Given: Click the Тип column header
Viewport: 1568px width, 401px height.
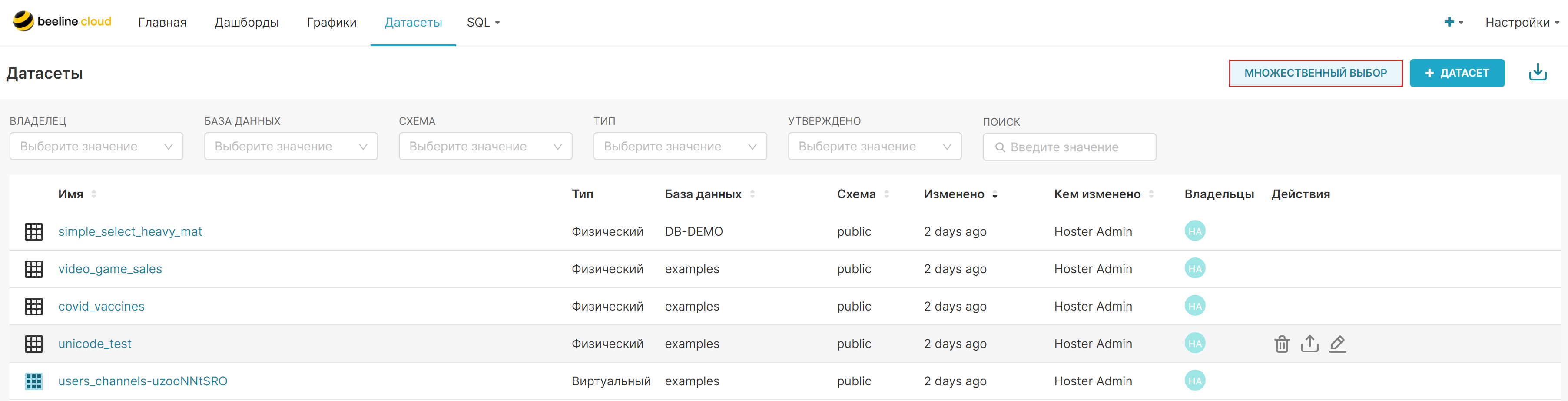Looking at the screenshot, I should pyautogui.click(x=583, y=194).
